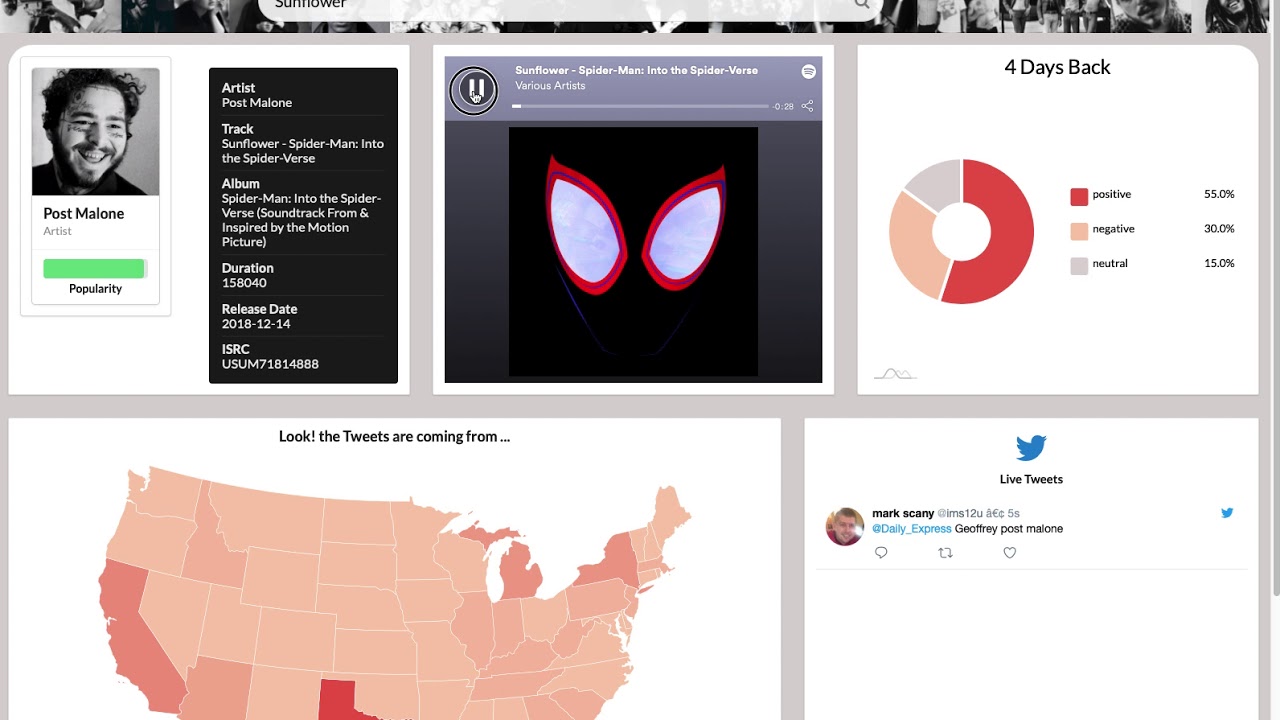Viewport: 1280px width, 720px height.
Task: Click Twitter bird icon on mark scany's tweet
Action: tap(1227, 513)
